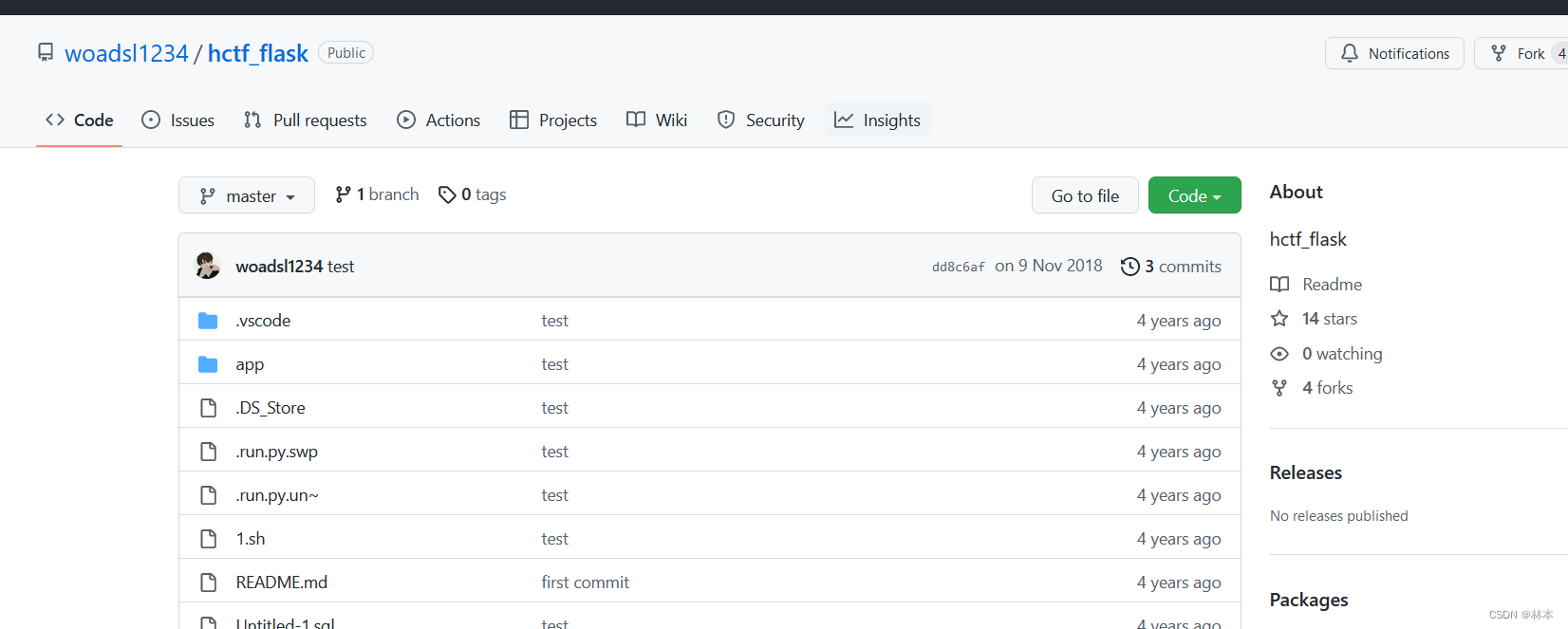Click '4 years ago' on .DS_Store row

[1179, 408]
